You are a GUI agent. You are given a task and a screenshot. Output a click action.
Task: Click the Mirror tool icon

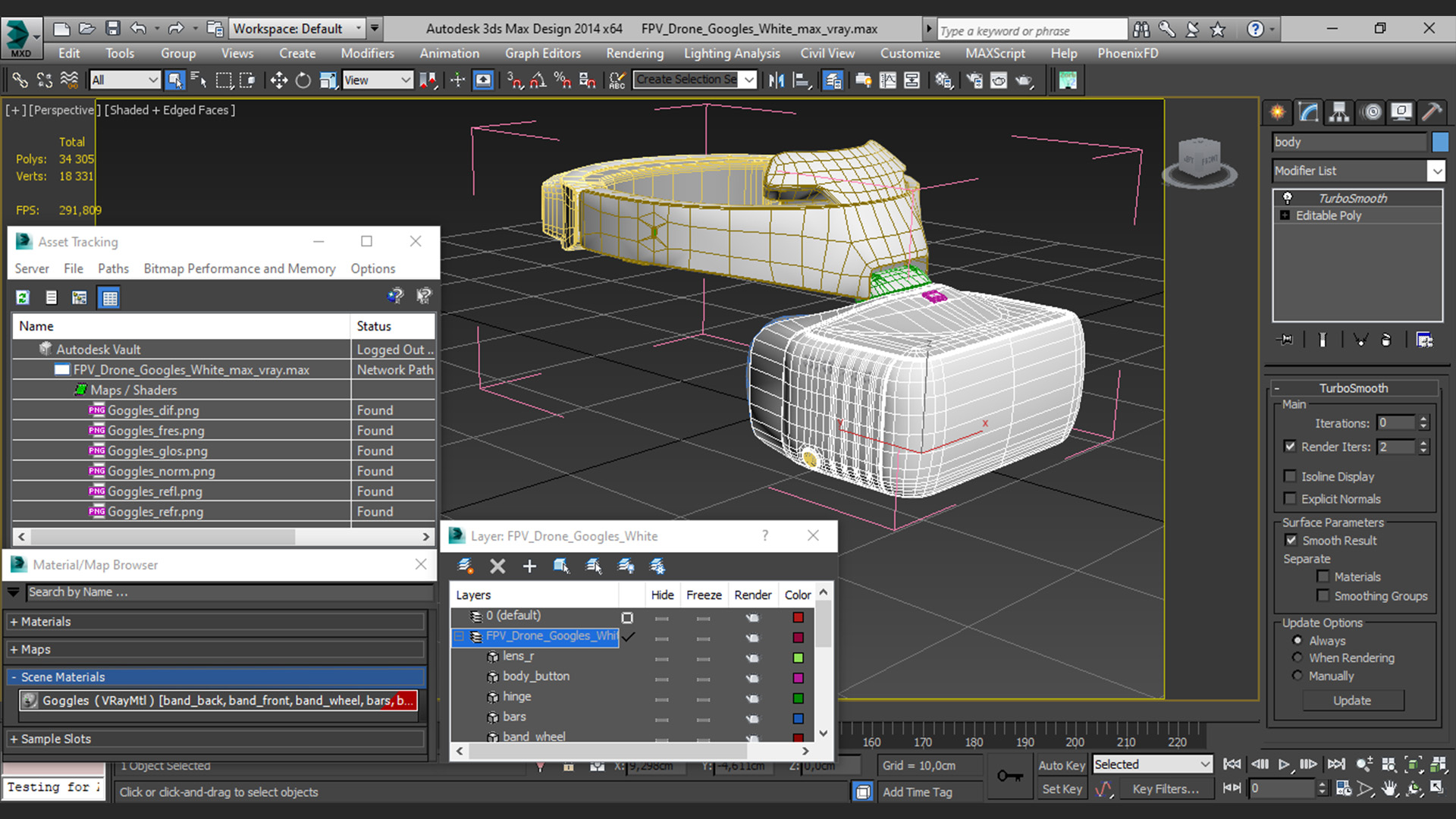click(776, 80)
